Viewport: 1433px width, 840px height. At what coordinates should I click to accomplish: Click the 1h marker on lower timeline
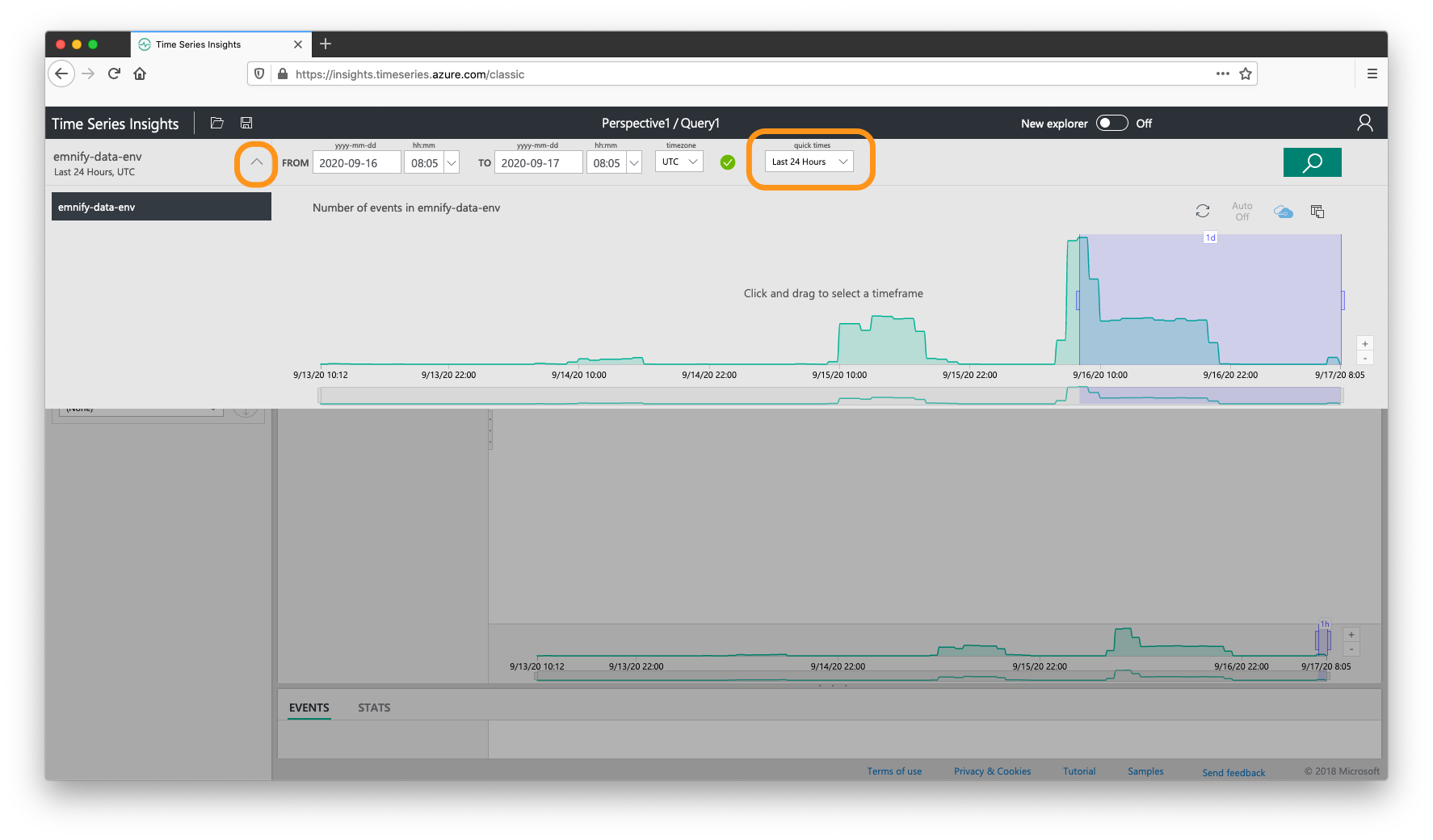click(1325, 624)
